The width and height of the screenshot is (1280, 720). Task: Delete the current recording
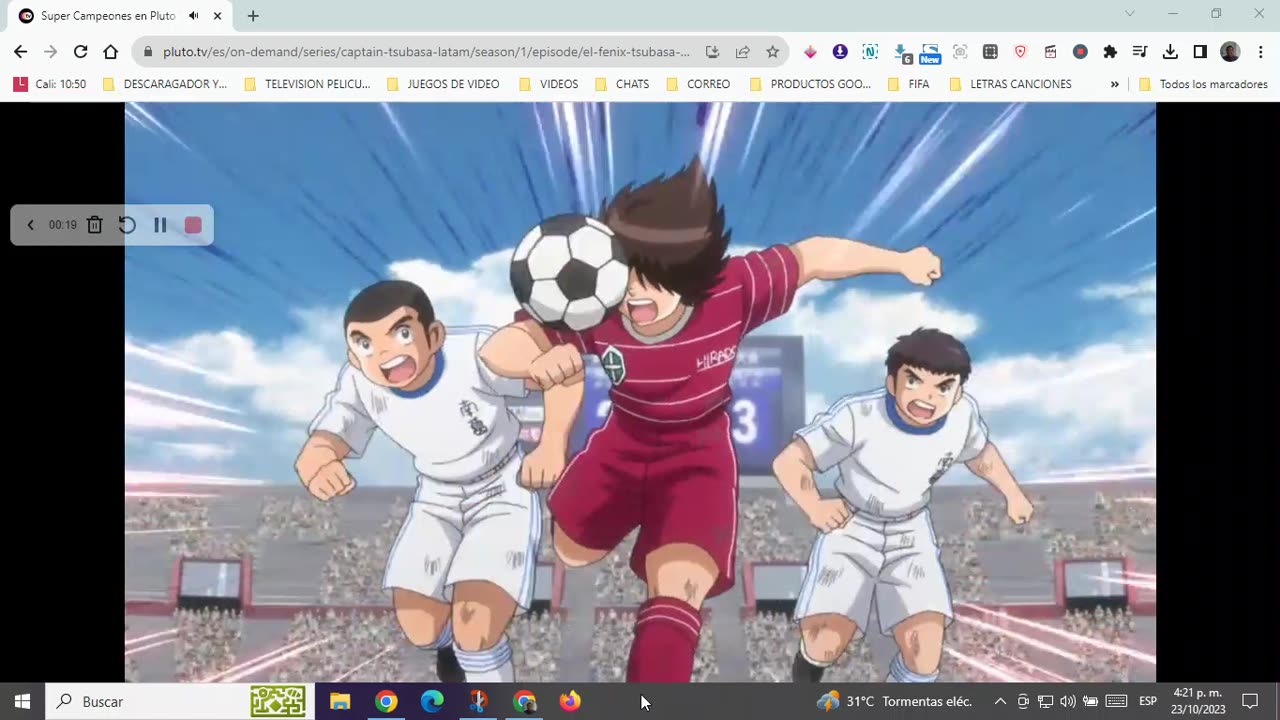click(94, 225)
